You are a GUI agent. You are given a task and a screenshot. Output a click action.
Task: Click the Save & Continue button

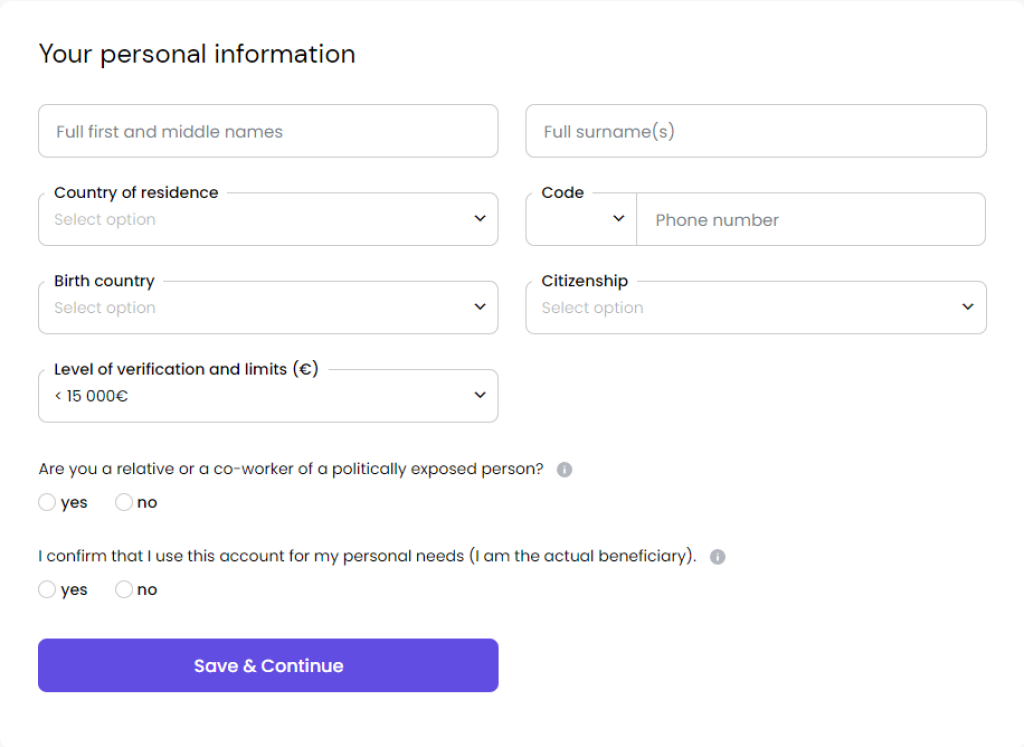[268, 665]
